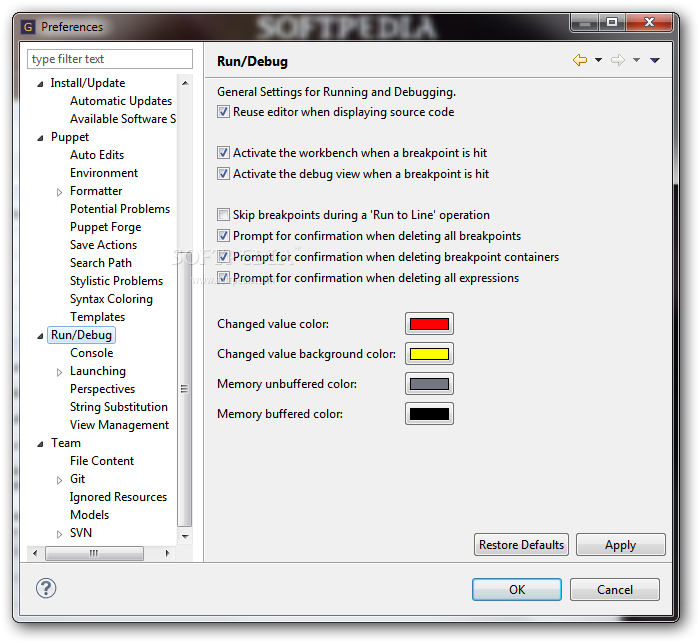Click the Restore Defaults button

pos(521,544)
